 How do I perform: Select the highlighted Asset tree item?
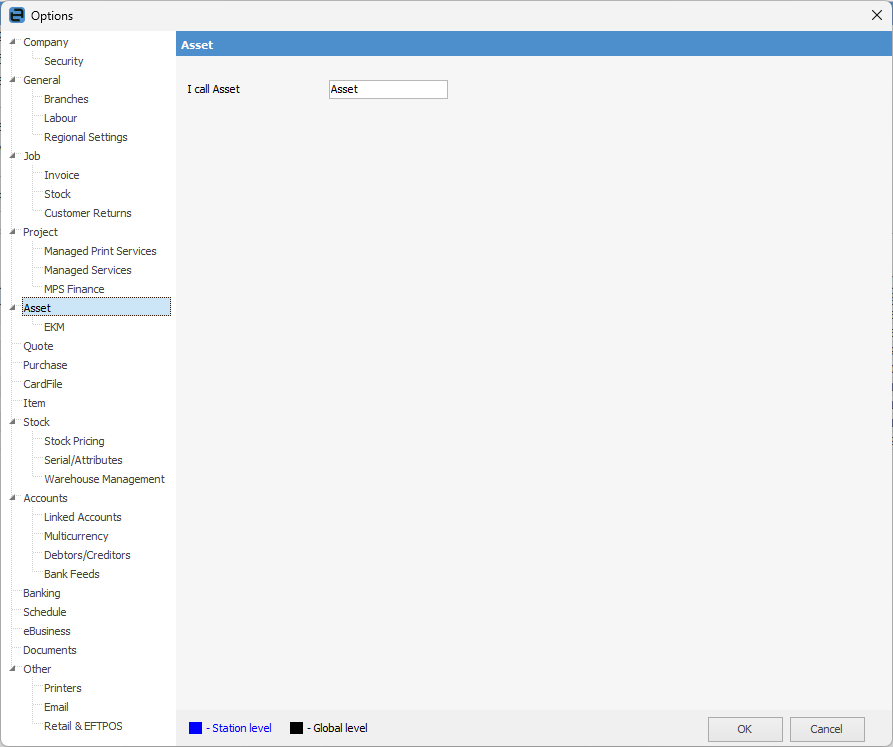tap(96, 308)
